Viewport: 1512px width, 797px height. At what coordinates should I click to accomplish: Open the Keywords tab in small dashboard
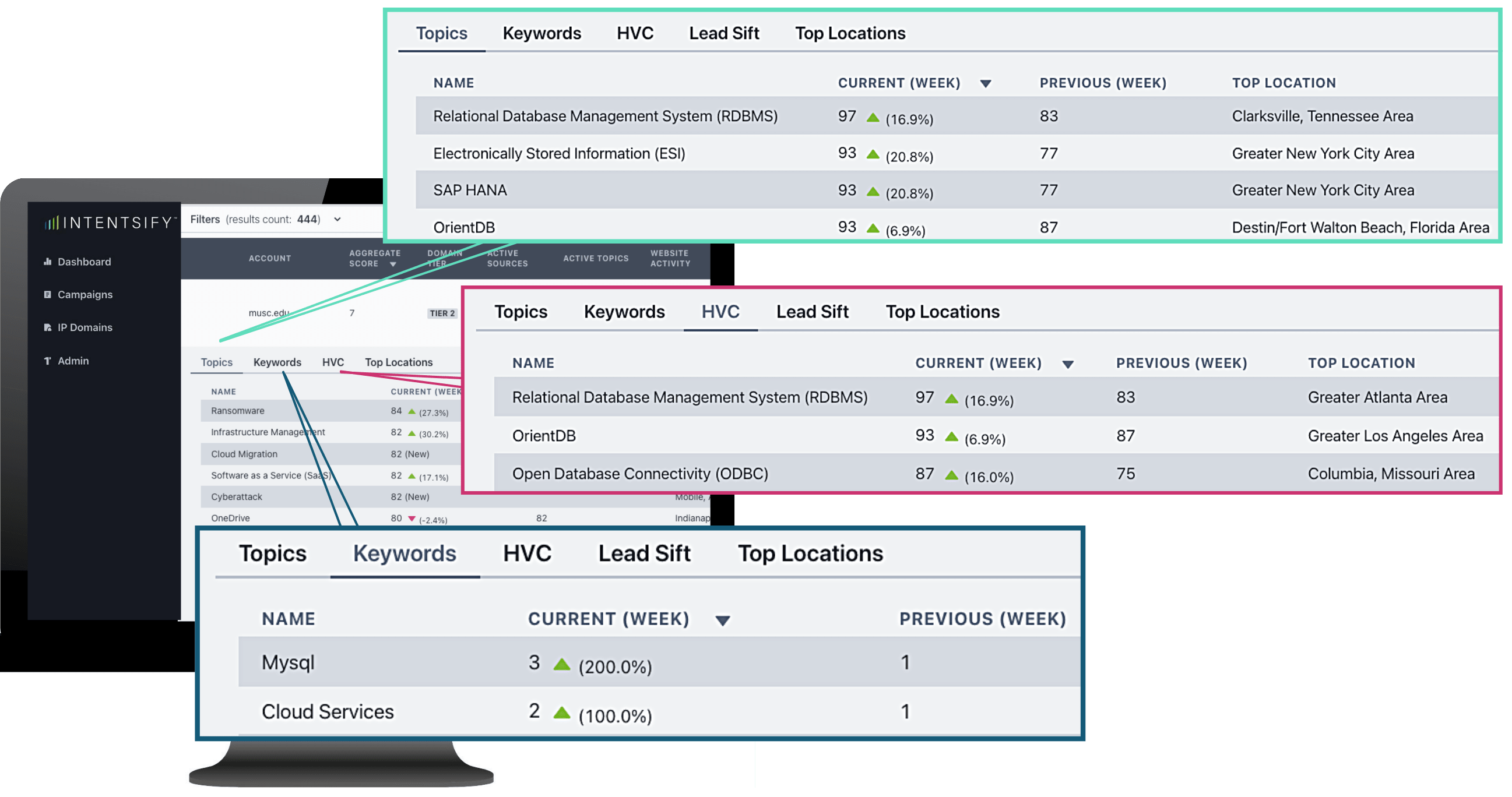(x=277, y=362)
